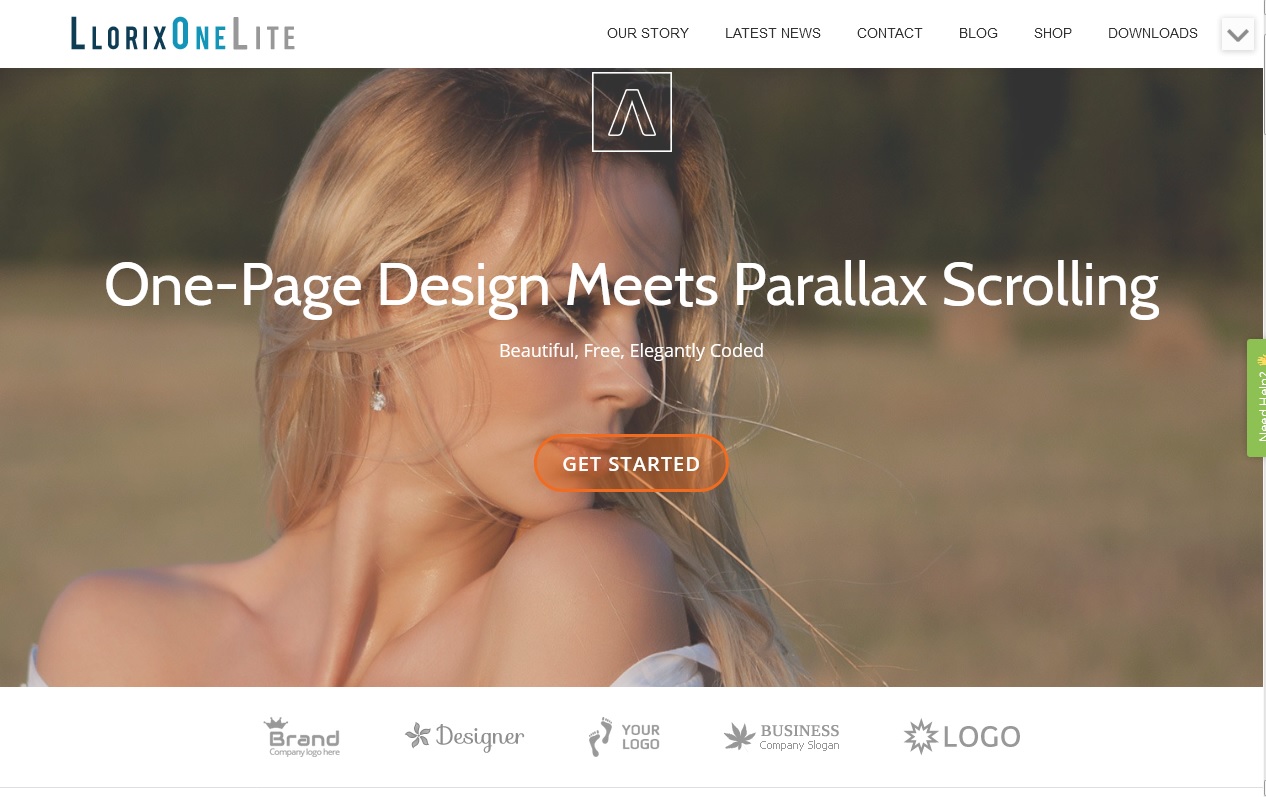The image size is (1266, 797).
Task: Expand the navigation chevron dropdown
Action: point(1238,35)
